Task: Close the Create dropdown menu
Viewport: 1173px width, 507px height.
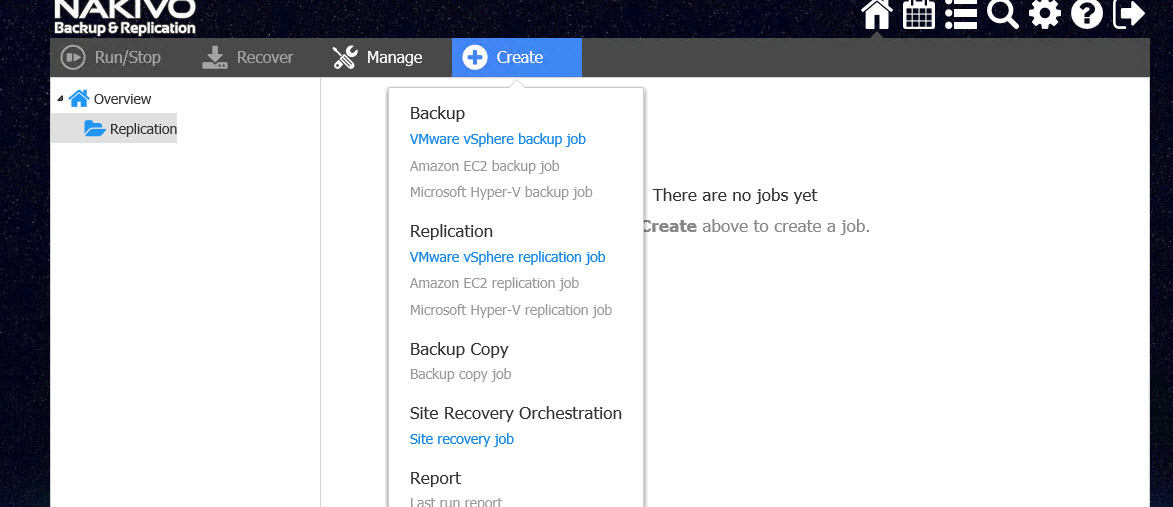Action: [x=516, y=58]
